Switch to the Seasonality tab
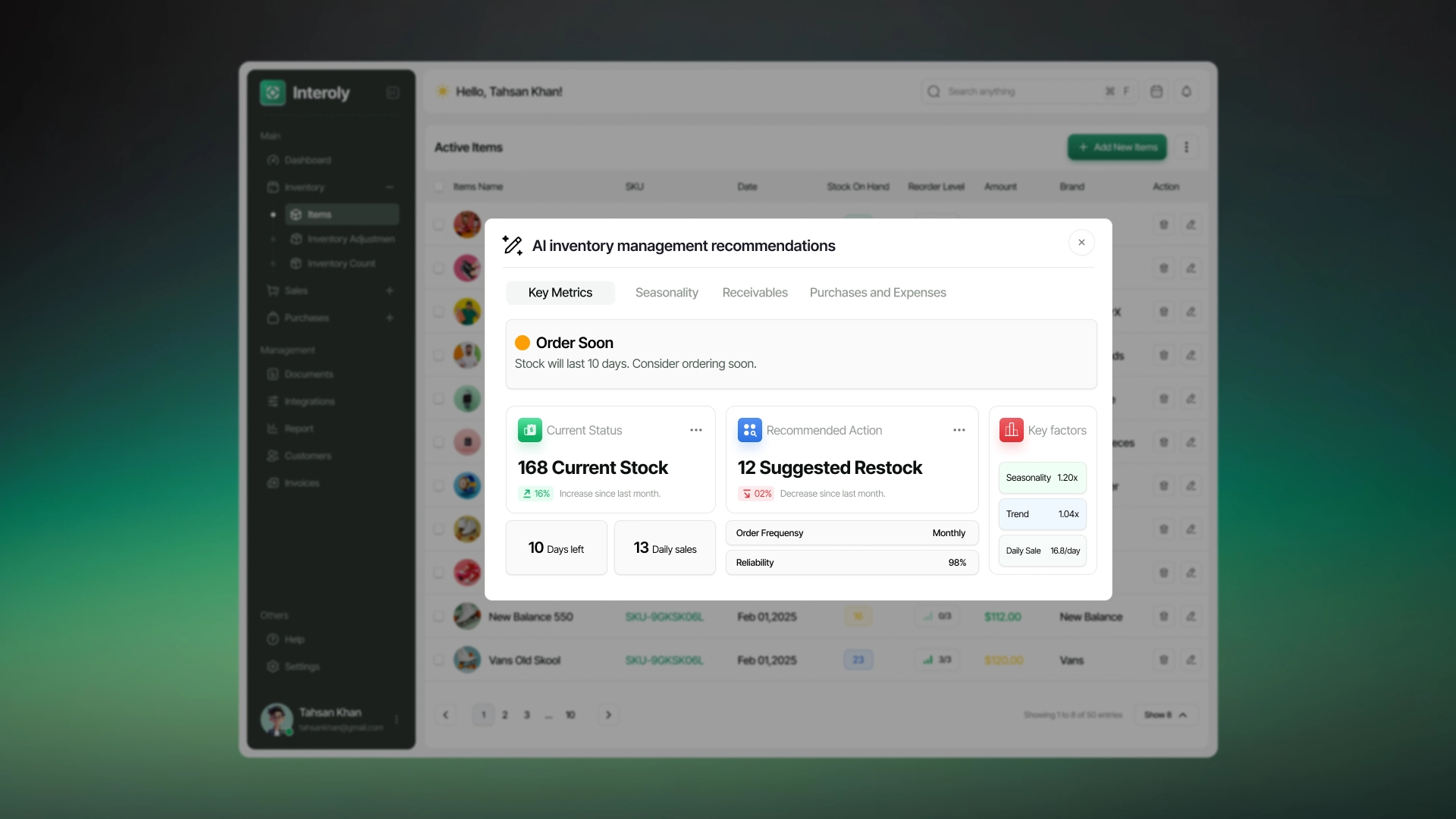Image resolution: width=1456 pixels, height=819 pixels. coord(667,293)
